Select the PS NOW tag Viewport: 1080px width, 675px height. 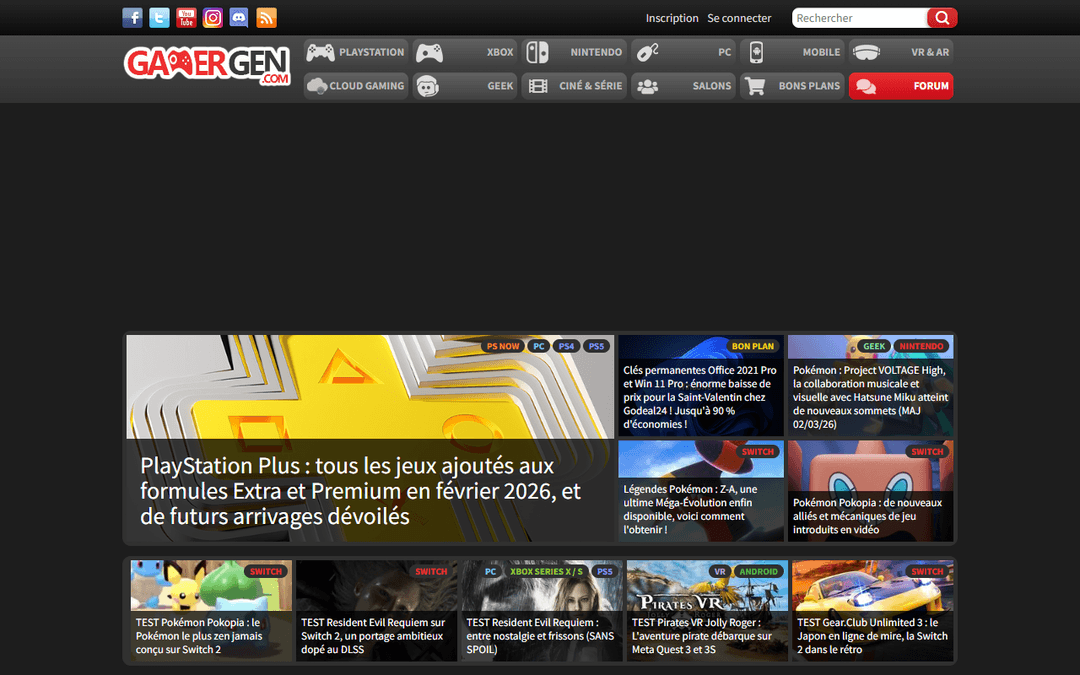pyautogui.click(x=503, y=346)
